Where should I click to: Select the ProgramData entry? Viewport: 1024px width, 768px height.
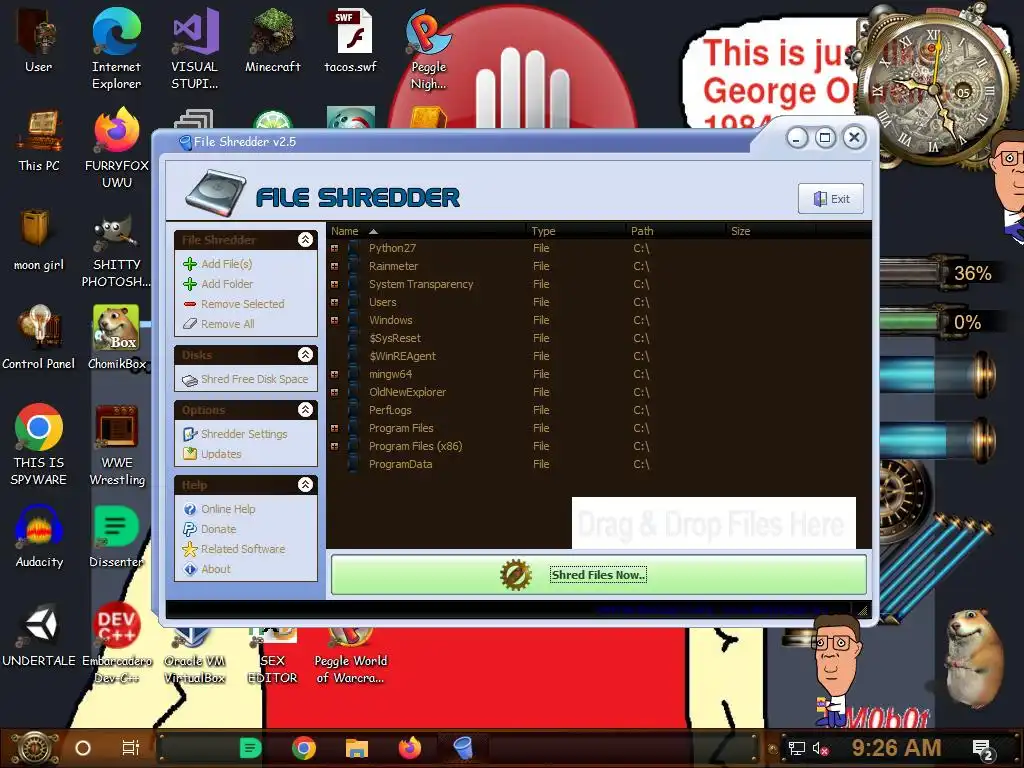[x=400, y=464]
